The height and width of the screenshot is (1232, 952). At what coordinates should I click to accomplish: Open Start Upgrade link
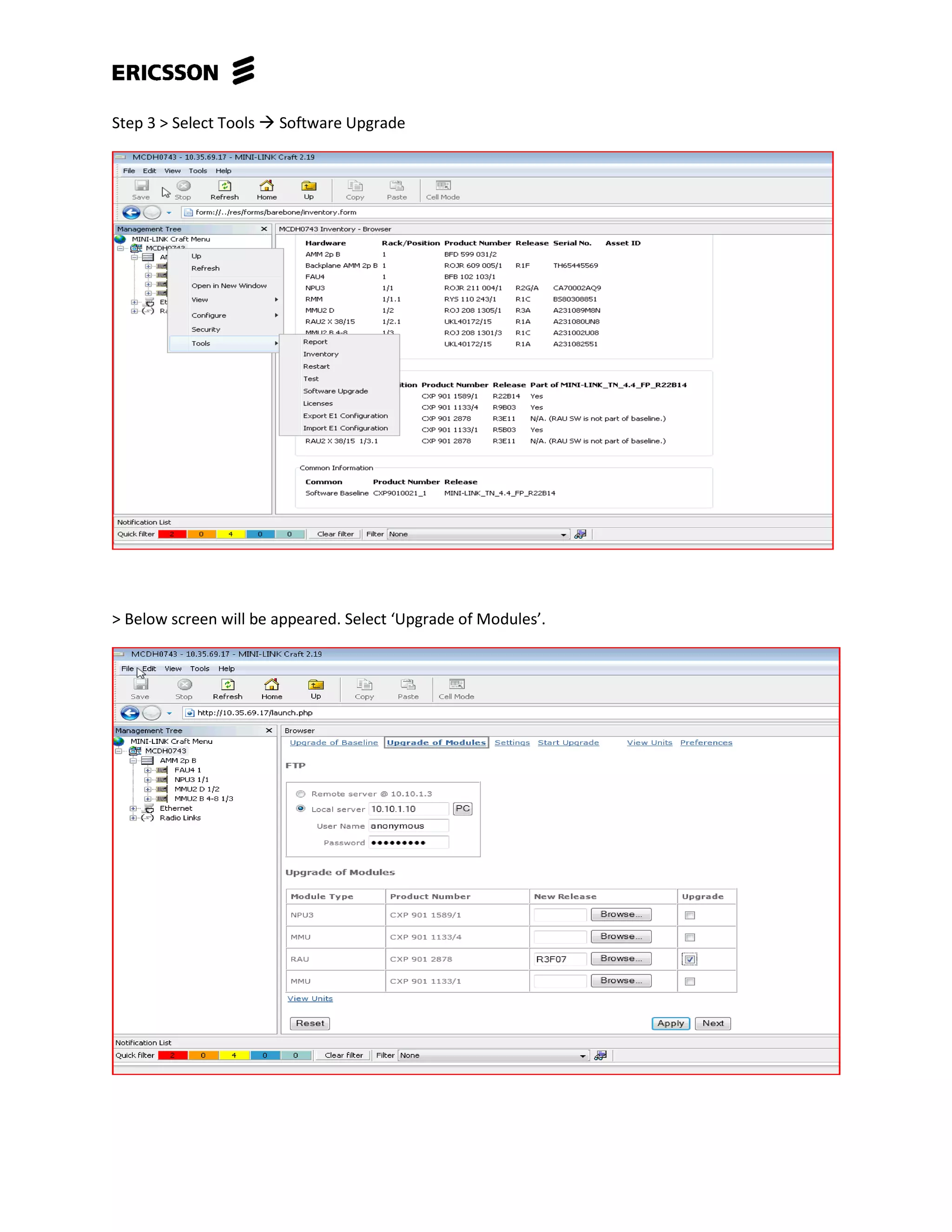point(569,742)
